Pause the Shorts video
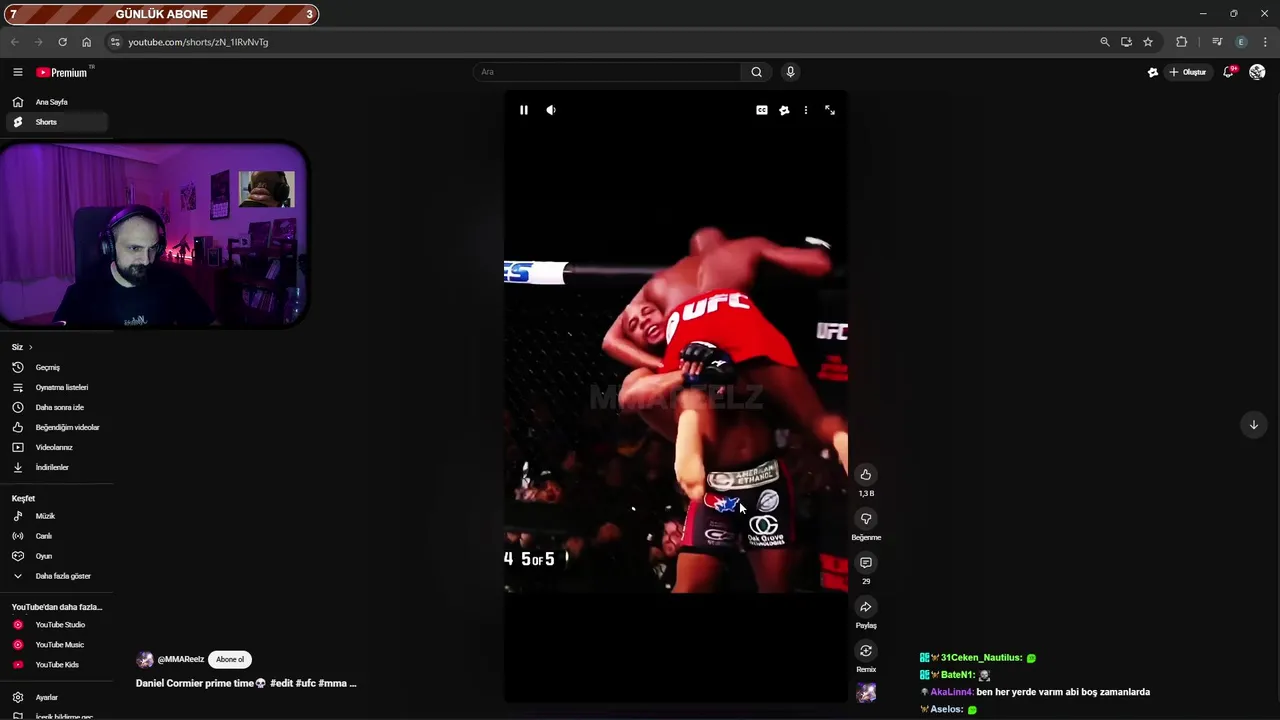Image resolution: width=1280 pixels, height=720 pixels. tap(523, 110)
